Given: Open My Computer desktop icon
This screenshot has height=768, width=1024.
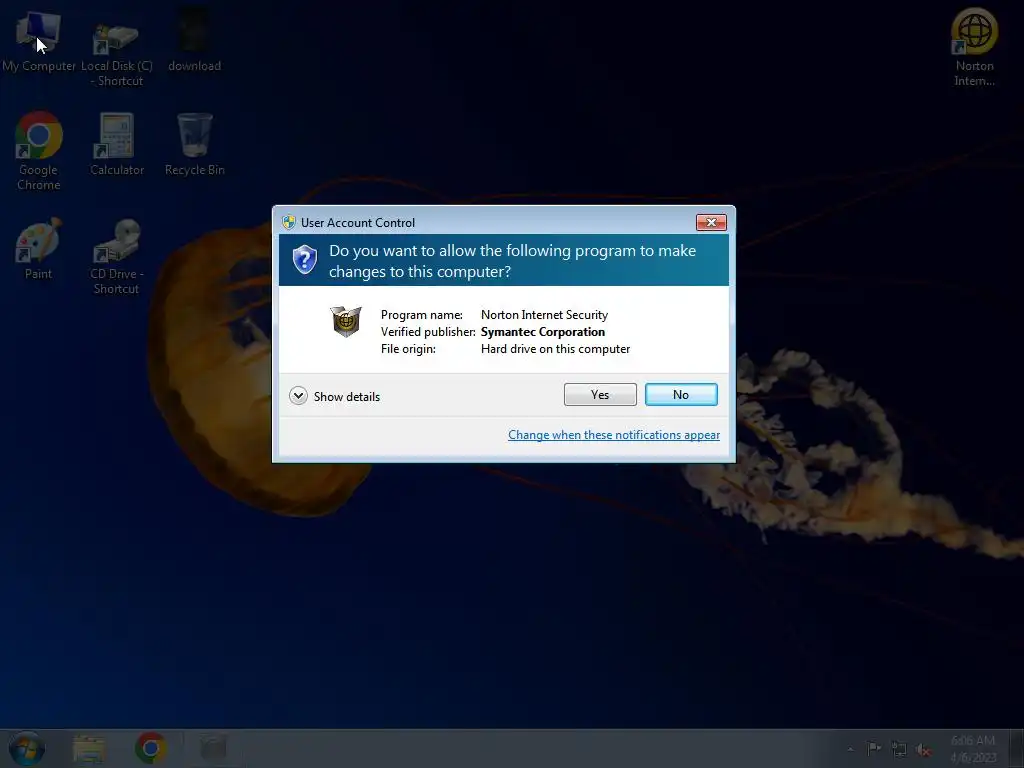Looking at the screenshot, I should tap(39, 40).
